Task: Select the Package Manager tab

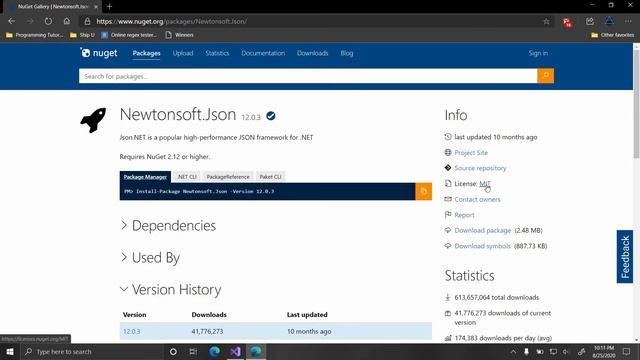Action: pos(145,177)
